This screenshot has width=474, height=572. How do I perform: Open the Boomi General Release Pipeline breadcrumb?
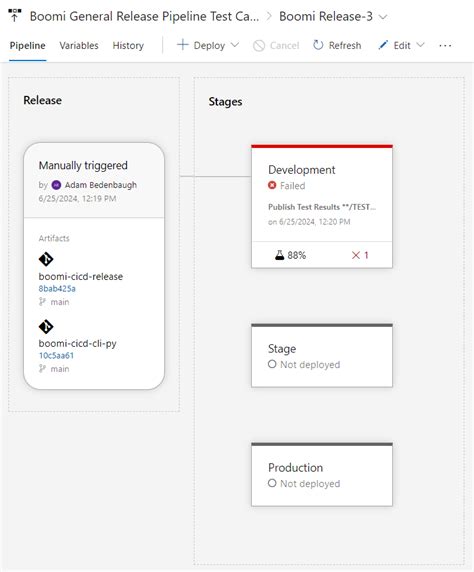click(144, 16)
